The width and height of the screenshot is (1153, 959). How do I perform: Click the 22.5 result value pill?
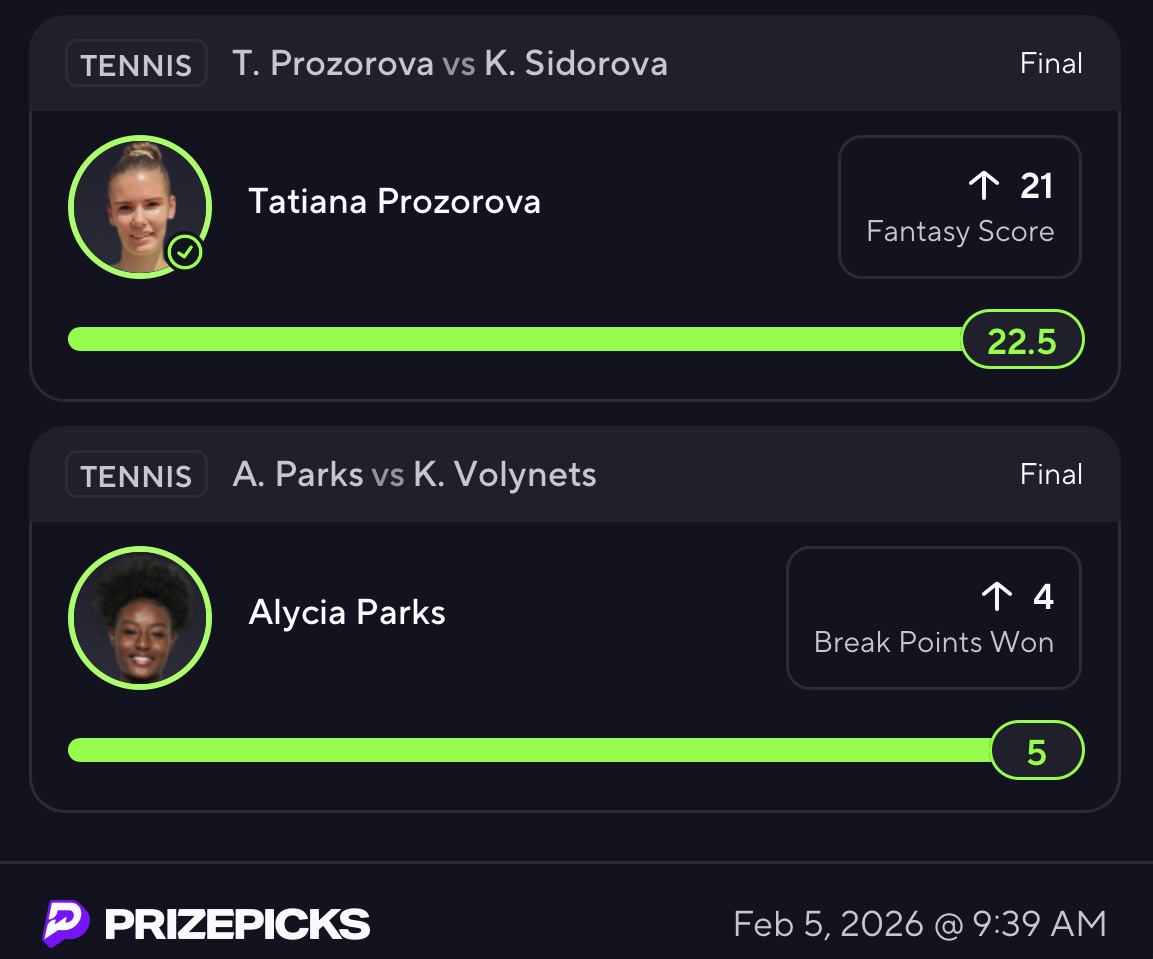[1022, 340]
